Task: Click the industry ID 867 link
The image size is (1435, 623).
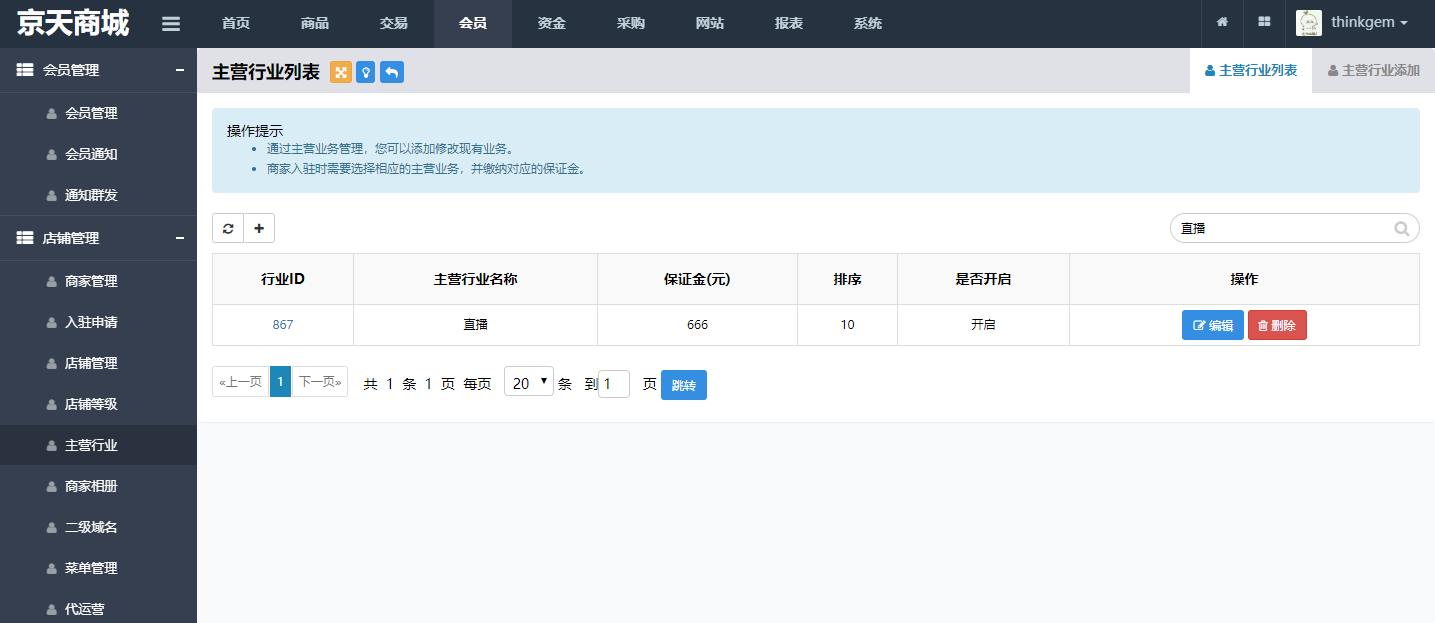Action: [283, 325]
